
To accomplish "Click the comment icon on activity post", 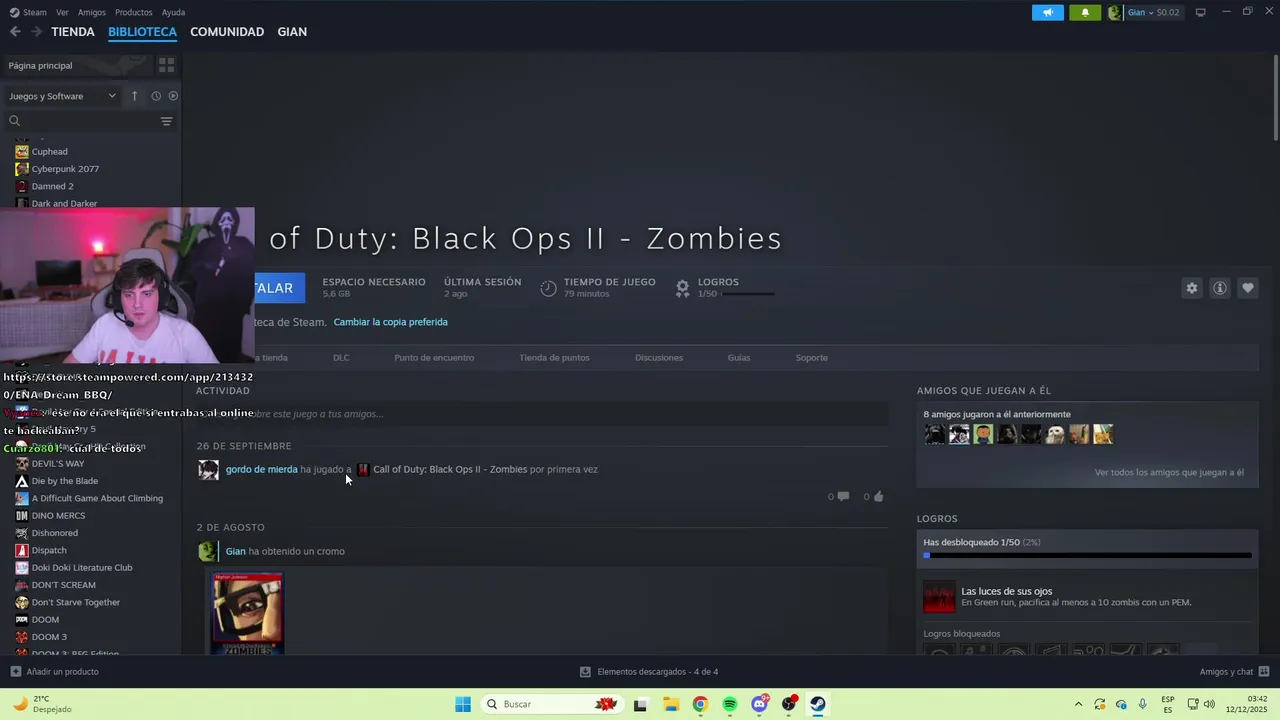I will (843, 496).
